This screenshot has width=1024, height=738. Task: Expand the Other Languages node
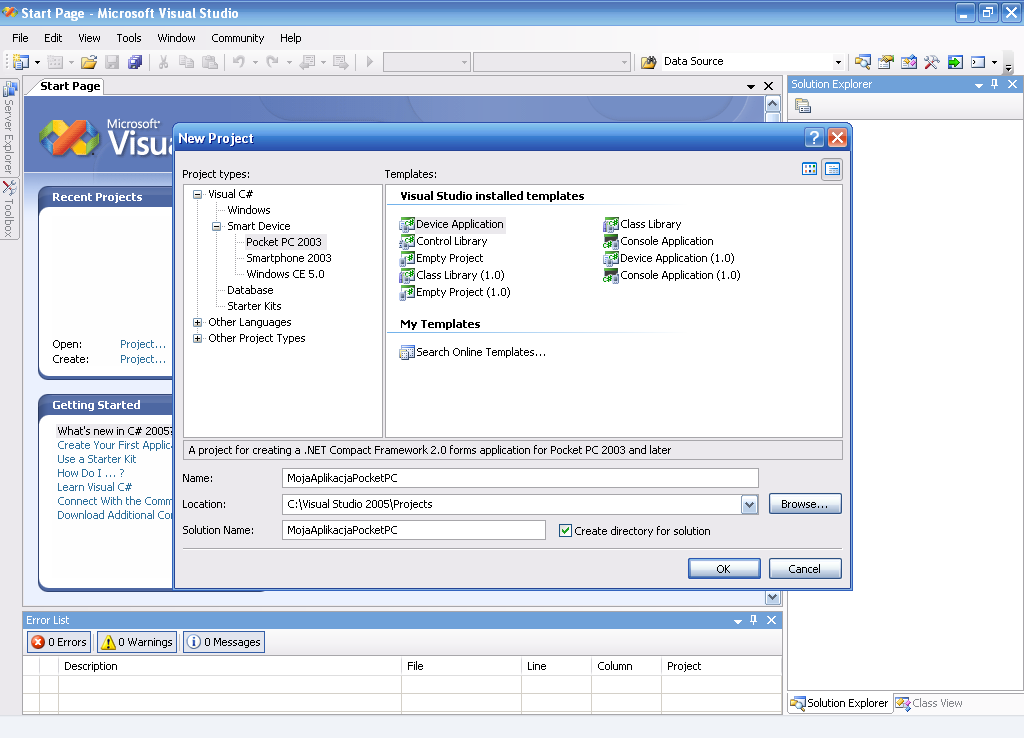197,323
